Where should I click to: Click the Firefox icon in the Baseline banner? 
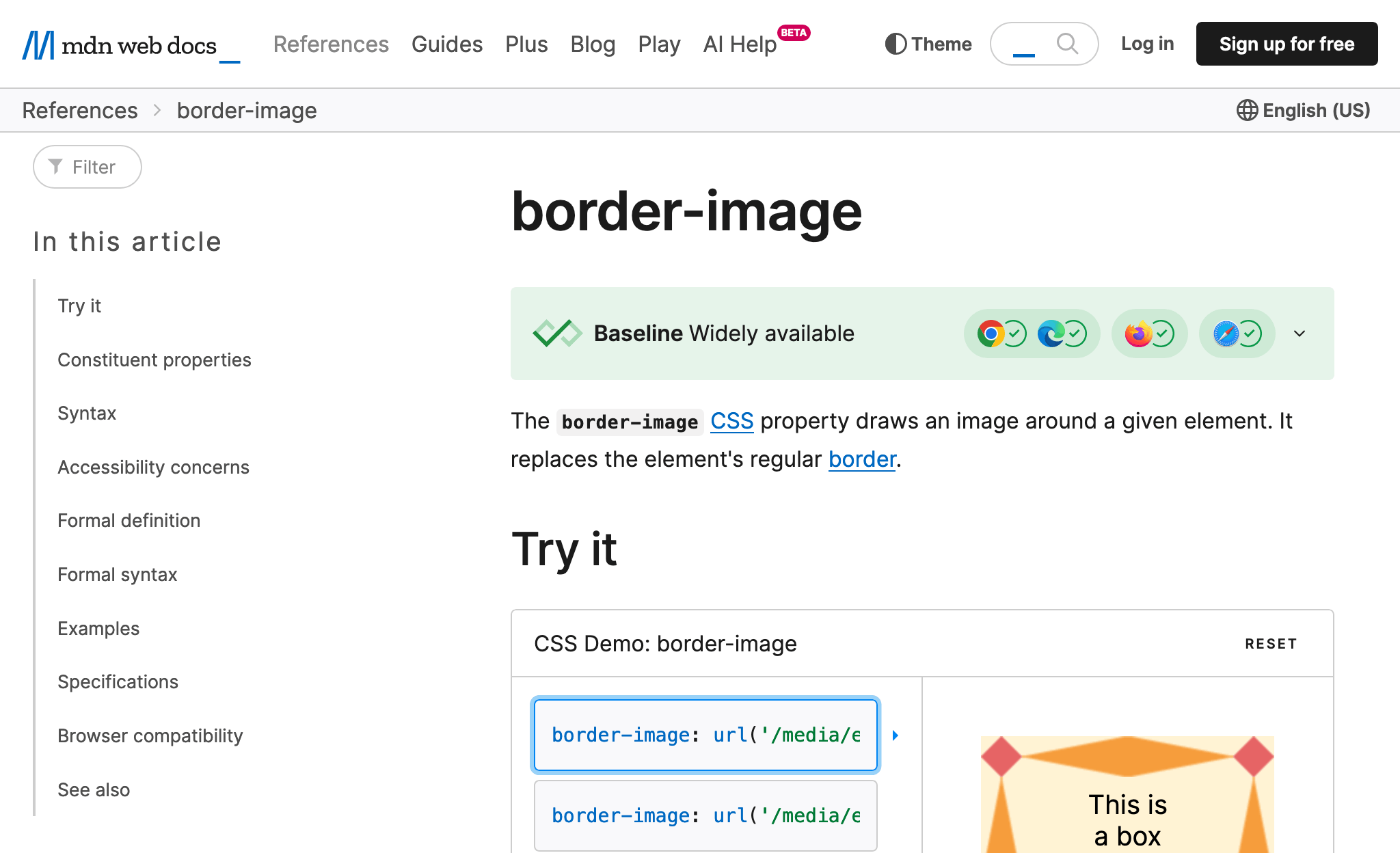coord(1139,334)
